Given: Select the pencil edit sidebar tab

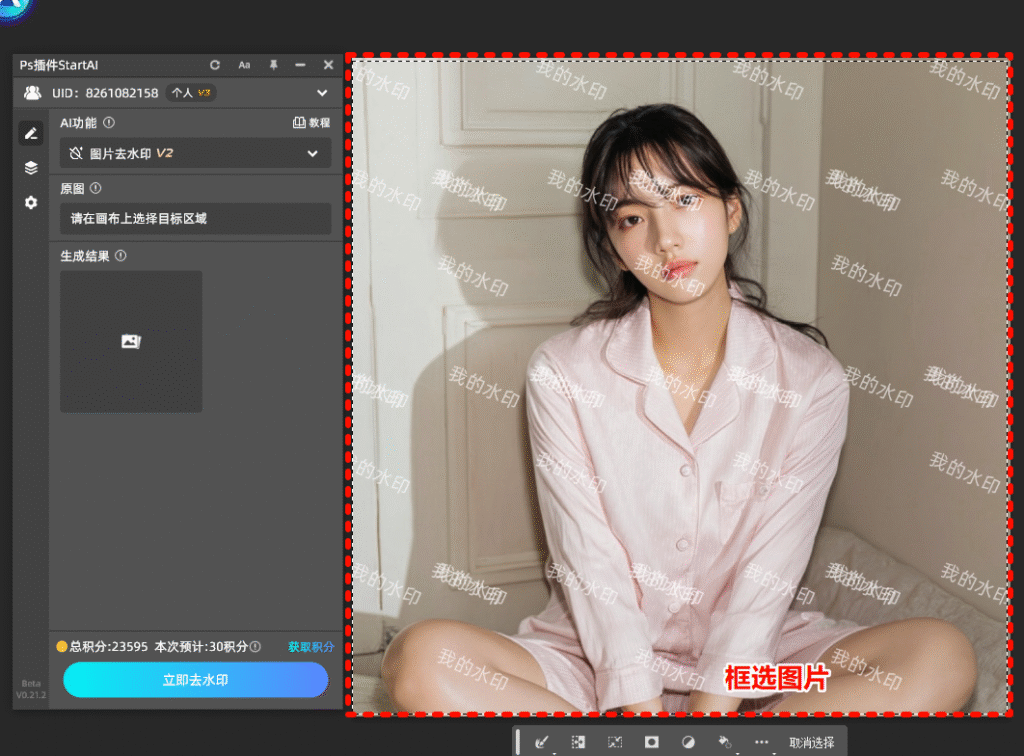Looking at the screenshot, I should [31, 133].
